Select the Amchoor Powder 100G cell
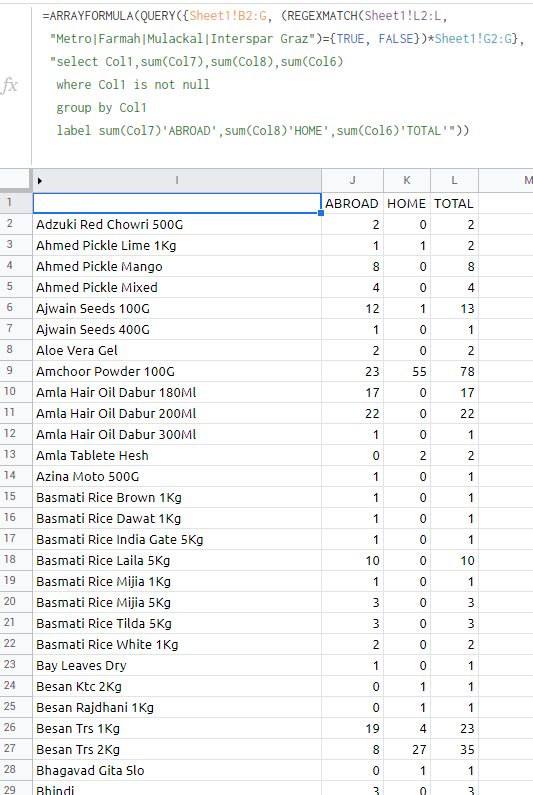This screenshot has width=533, height=795. click(177, 371)
